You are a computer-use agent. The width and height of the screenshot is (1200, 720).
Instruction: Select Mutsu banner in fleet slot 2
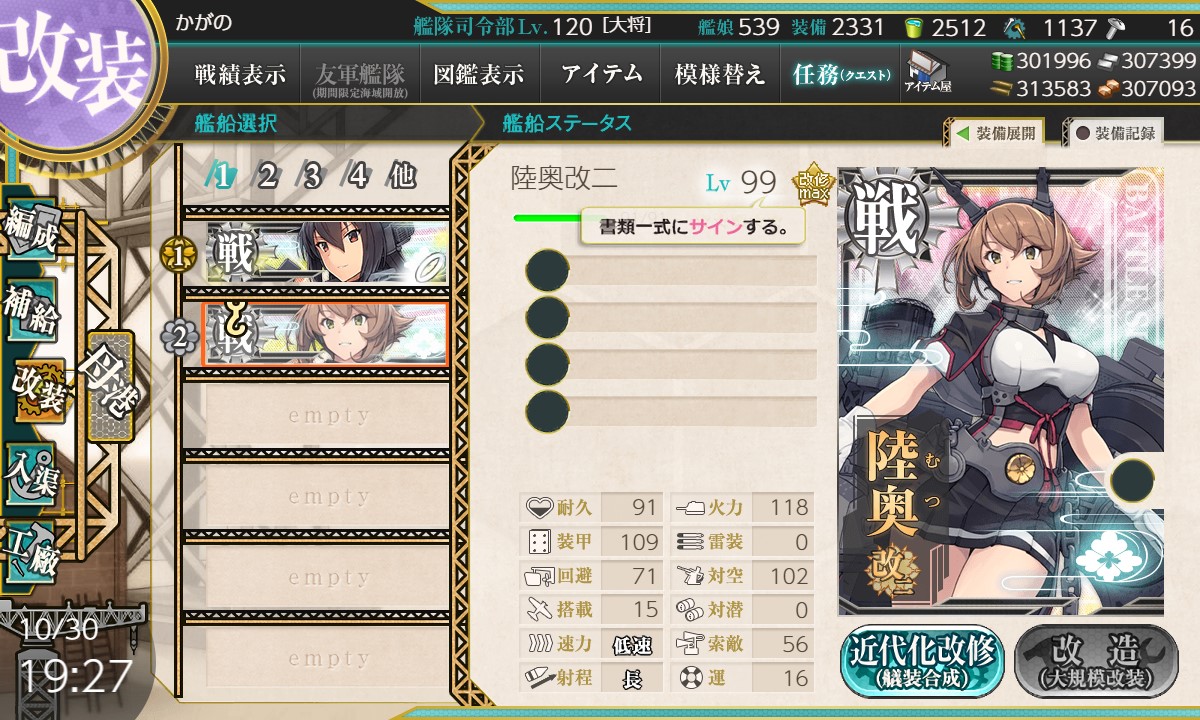(x=325, y=335)
